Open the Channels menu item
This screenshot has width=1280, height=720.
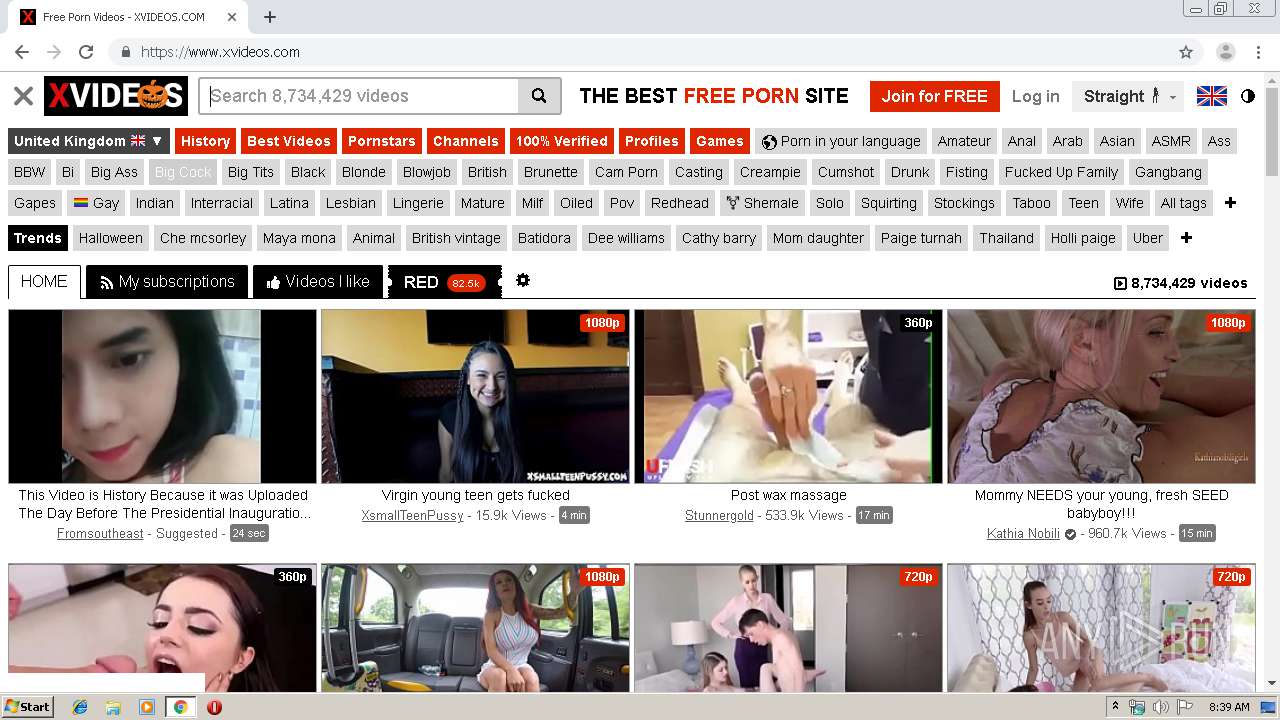pos(466,141)
